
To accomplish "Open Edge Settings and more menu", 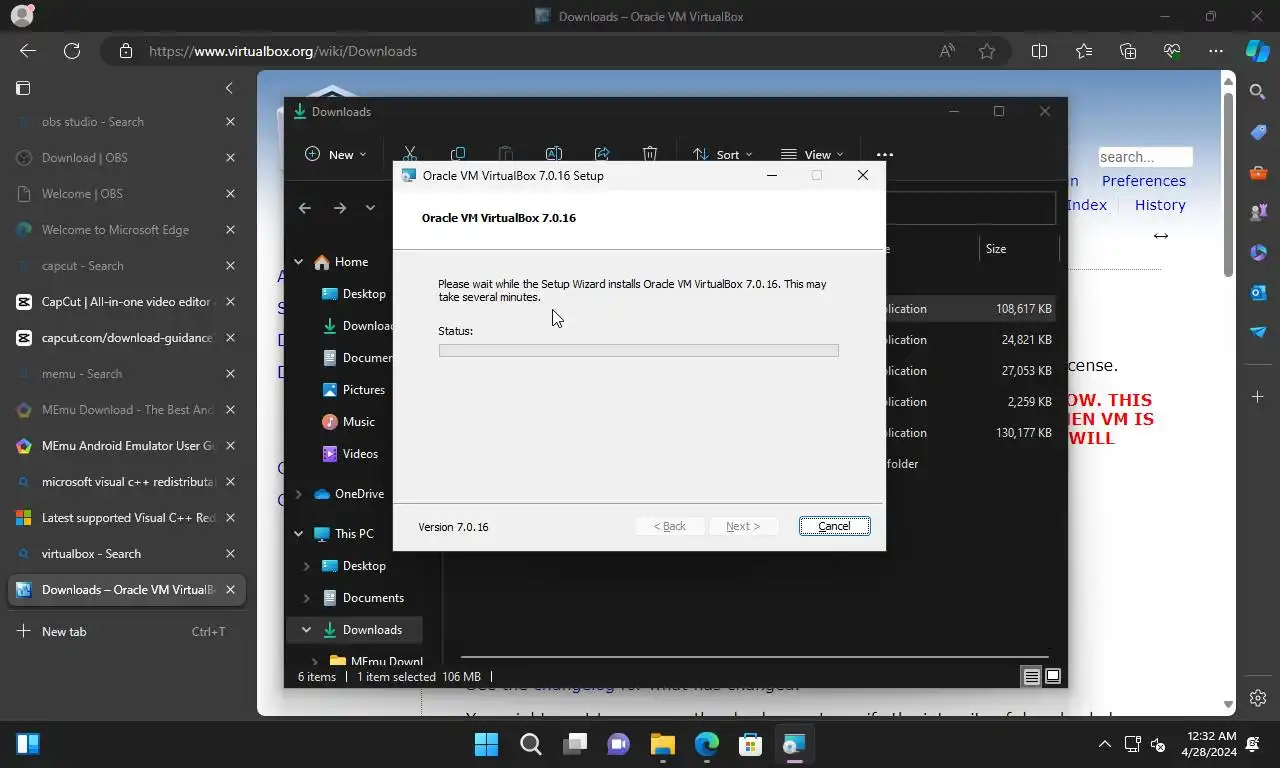I will point(1216,51).
